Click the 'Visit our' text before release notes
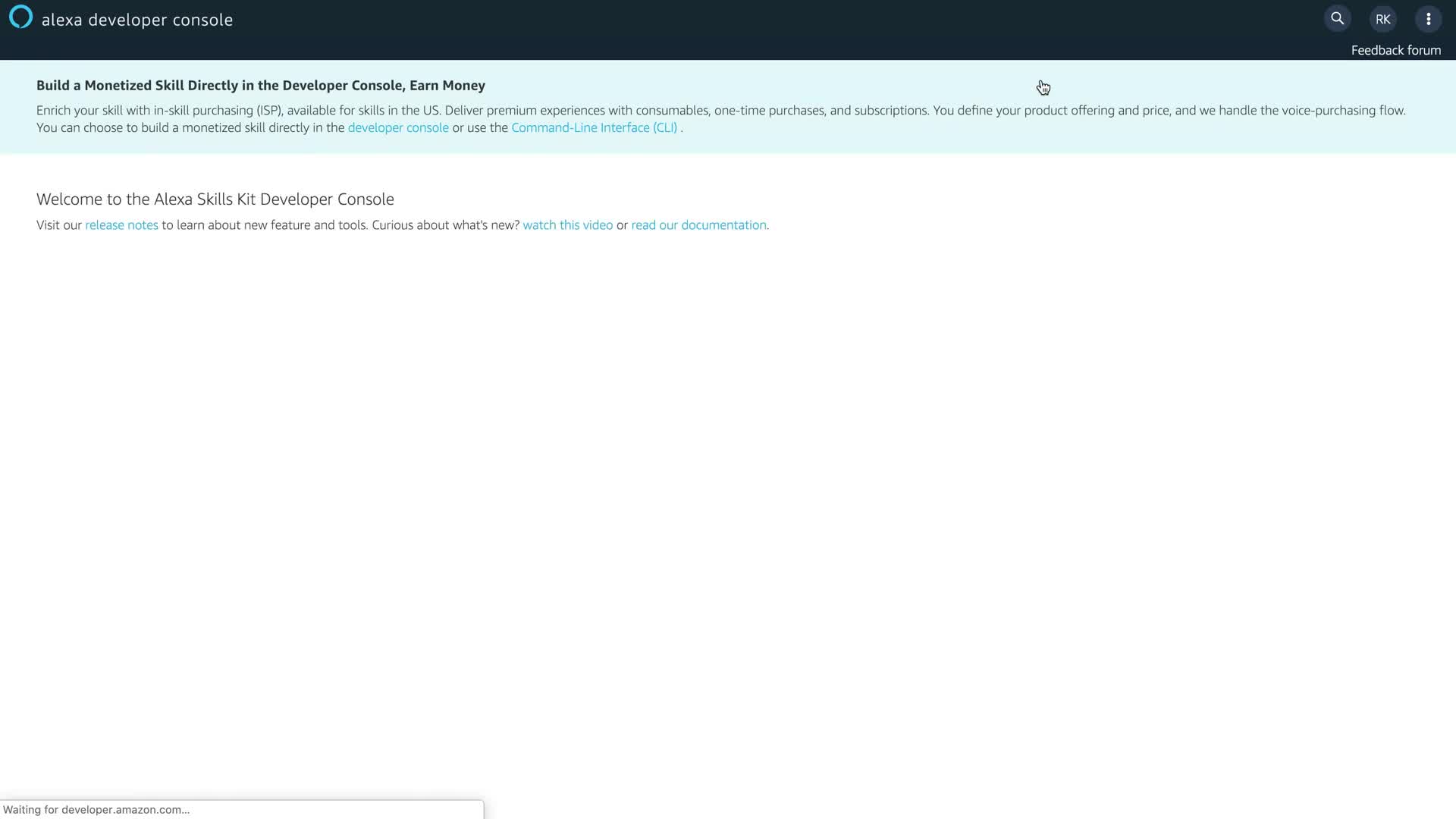The image size is (1456, 819). coord(59,225)
